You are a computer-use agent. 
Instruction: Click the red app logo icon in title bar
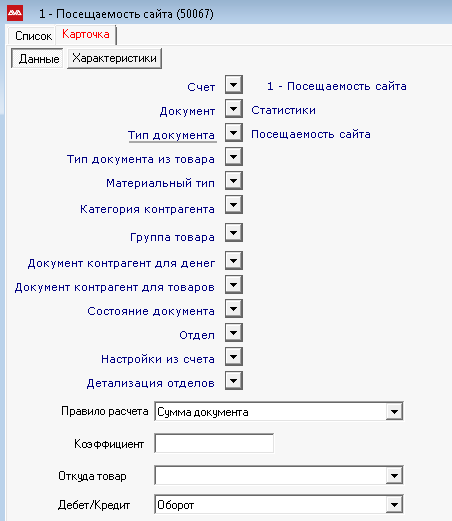point(15,13)
